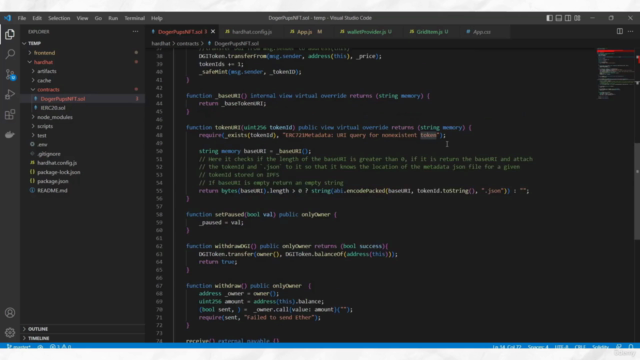Switch to the App.js tab
This screenshot has width=640, height=360.
point(307,31)
